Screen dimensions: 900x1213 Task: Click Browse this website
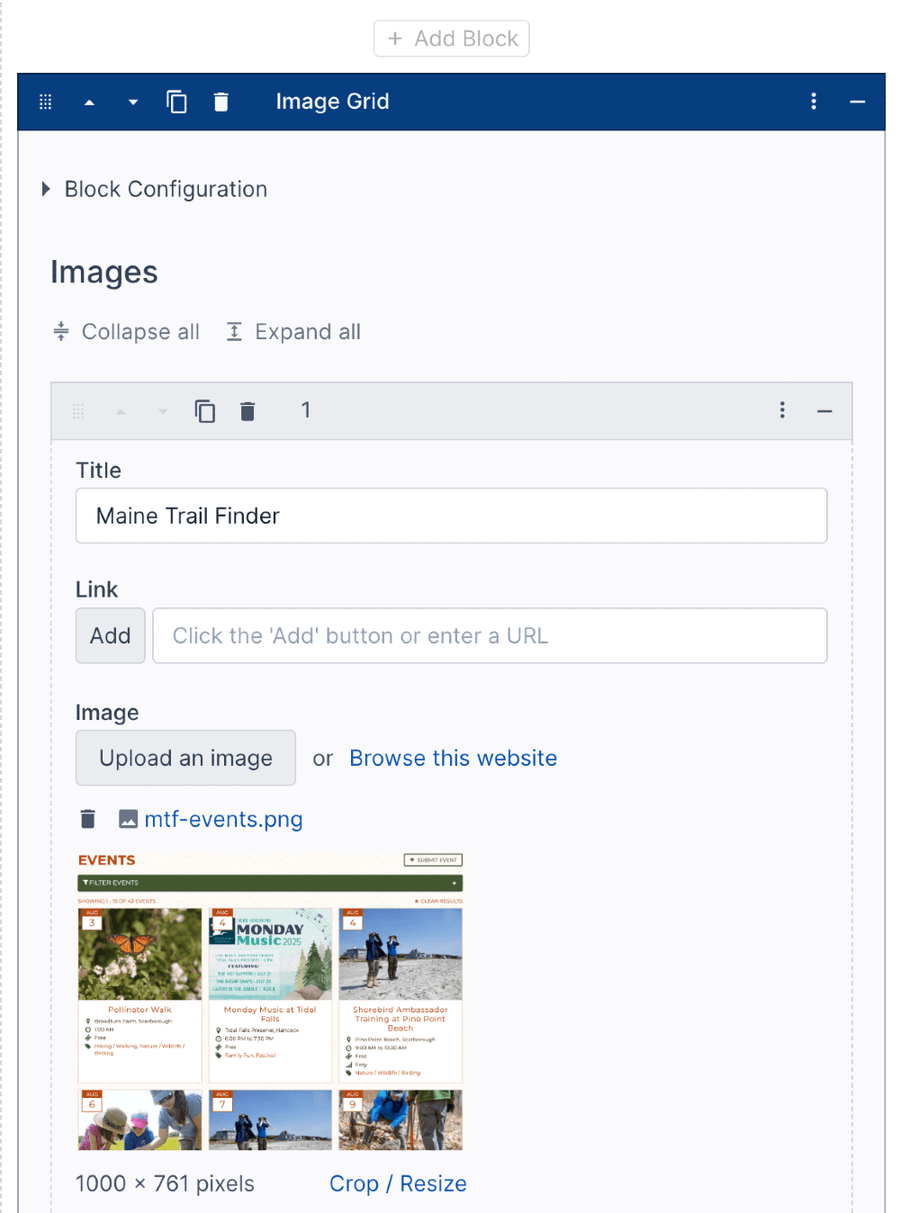click(453, 758)
